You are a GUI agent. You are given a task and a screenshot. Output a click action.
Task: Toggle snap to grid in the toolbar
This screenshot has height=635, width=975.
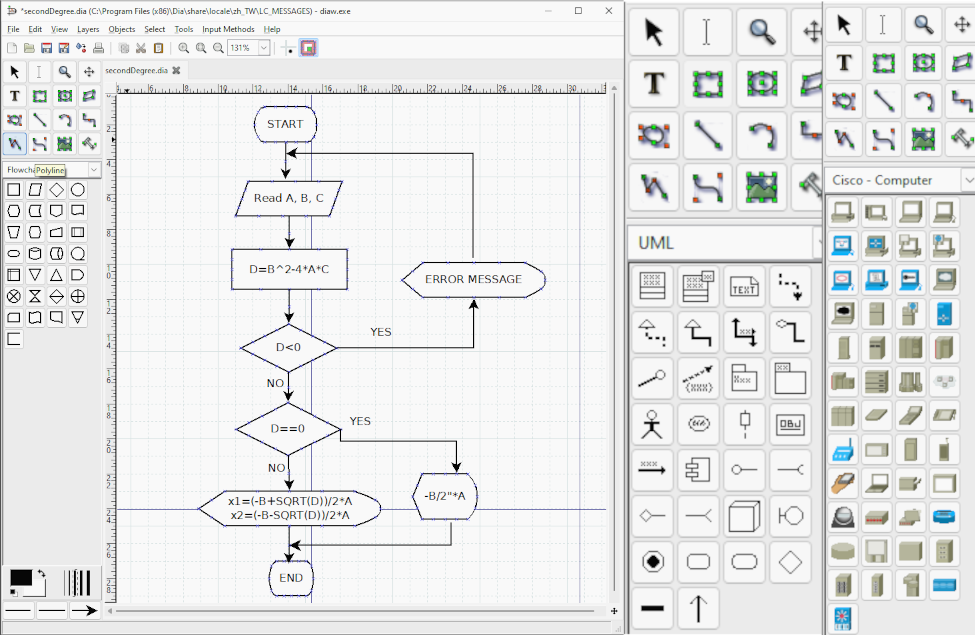pos(288,48)
